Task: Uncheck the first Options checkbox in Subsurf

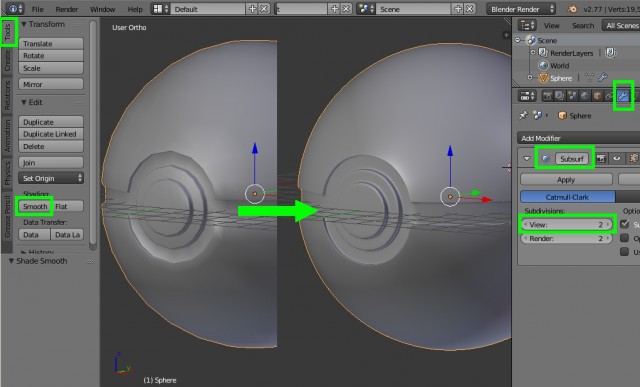Action: click(624, 224)
